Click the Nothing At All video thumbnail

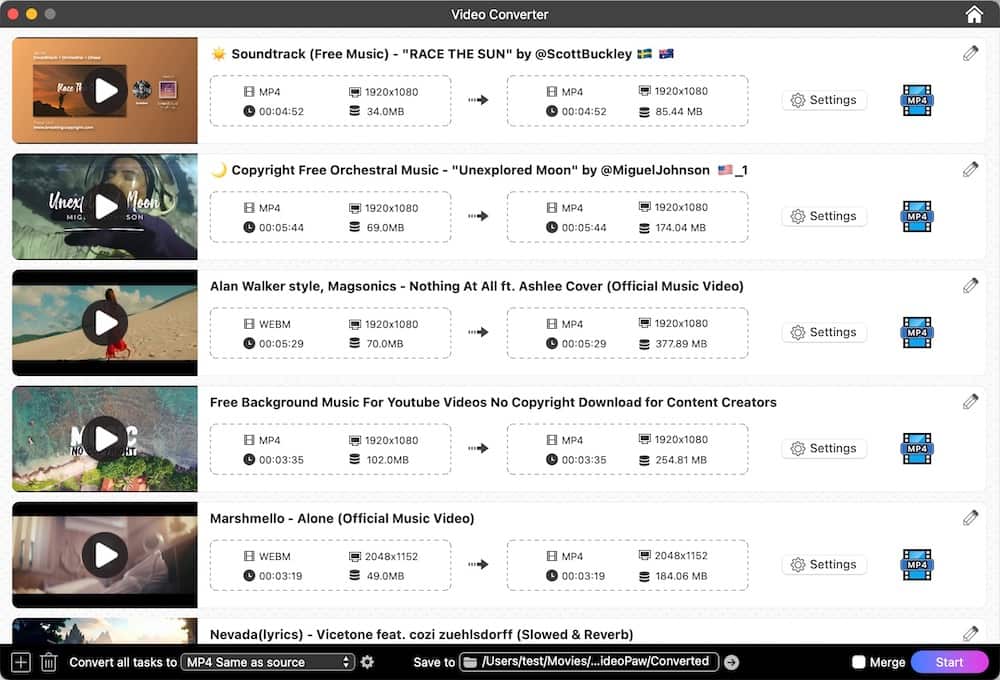(105, 323)
